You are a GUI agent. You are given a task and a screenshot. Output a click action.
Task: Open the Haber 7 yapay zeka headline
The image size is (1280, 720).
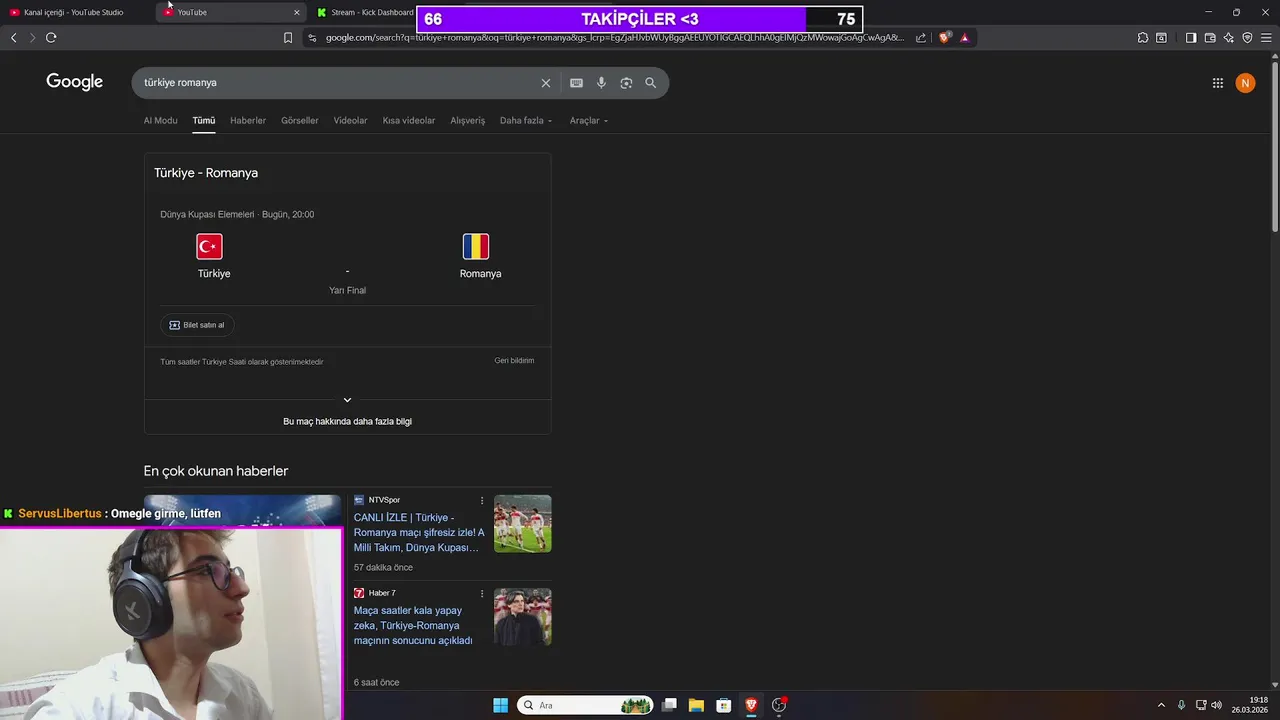(413, 626)
